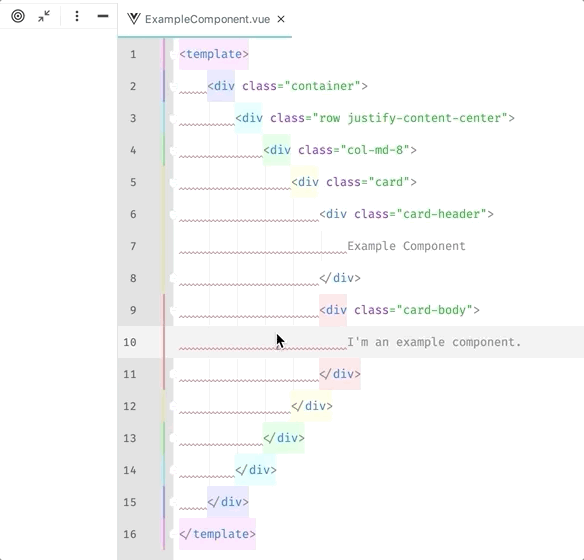
Task: Click the <div tag on line 4
Action: (x=277, y=150)
